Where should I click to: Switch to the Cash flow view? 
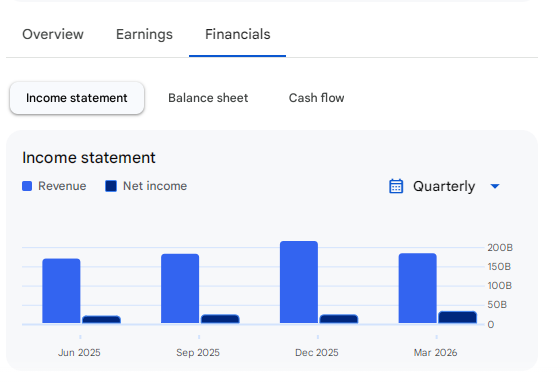point(316,98)
